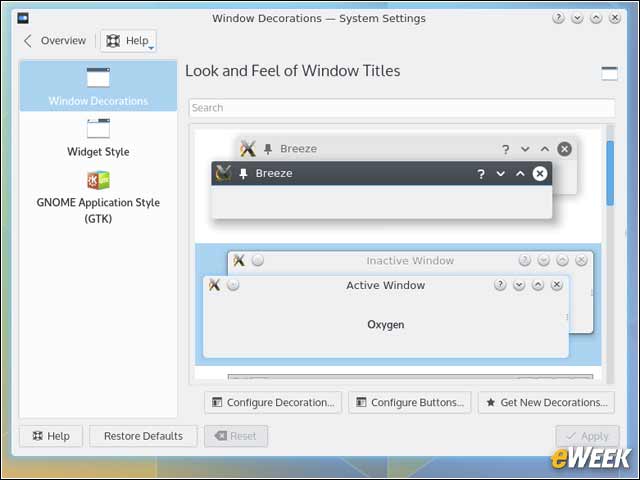This screenshot has height=480, width=640.
Task: Click minimize chevron on active Breeze preview
Action: (x=500, y=174)
